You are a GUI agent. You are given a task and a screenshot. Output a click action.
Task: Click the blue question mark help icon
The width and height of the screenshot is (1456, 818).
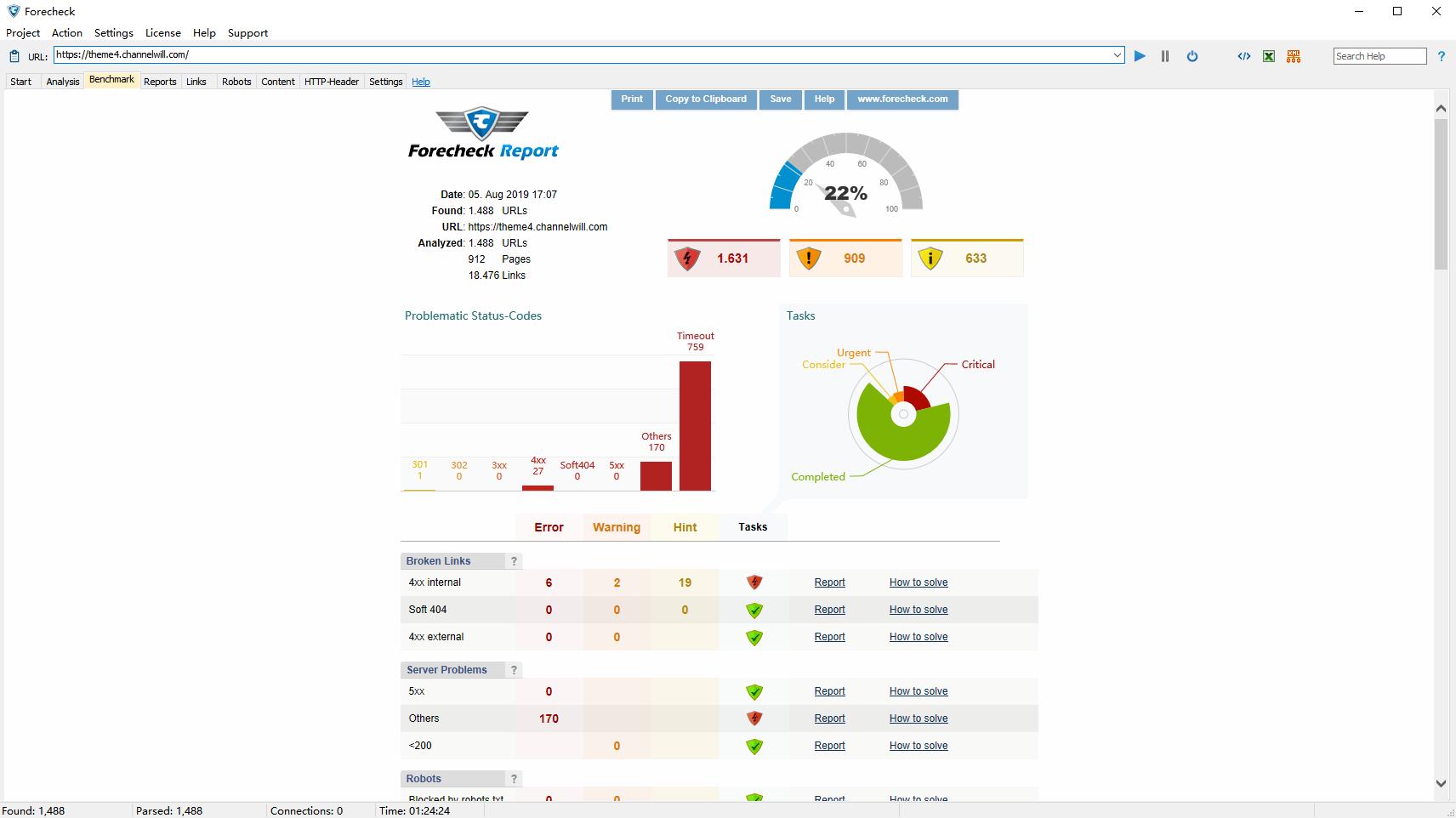click(x=1442, y=56)
